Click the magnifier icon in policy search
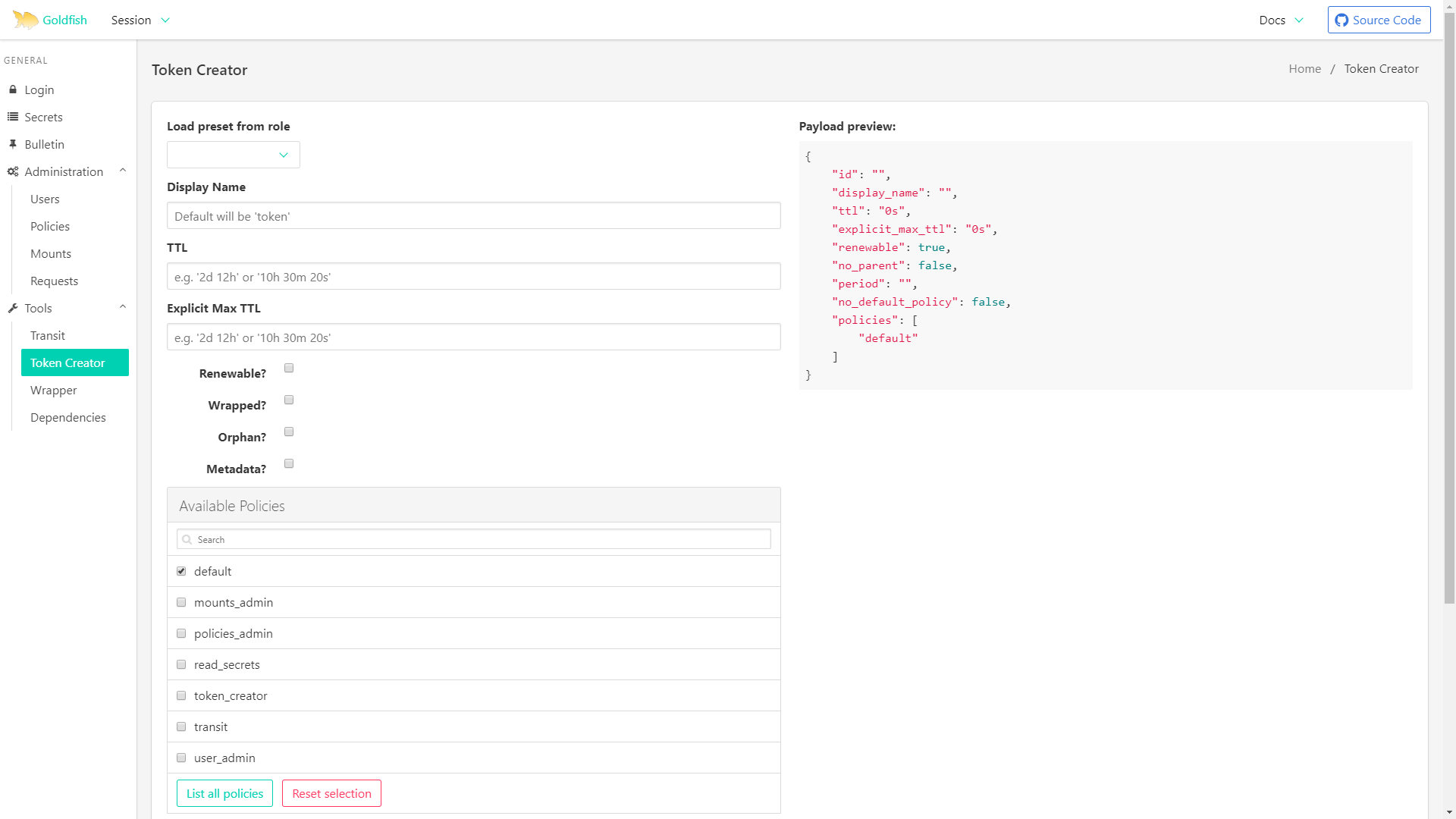Screen dimensions: 1456x819 click(187, 540)
